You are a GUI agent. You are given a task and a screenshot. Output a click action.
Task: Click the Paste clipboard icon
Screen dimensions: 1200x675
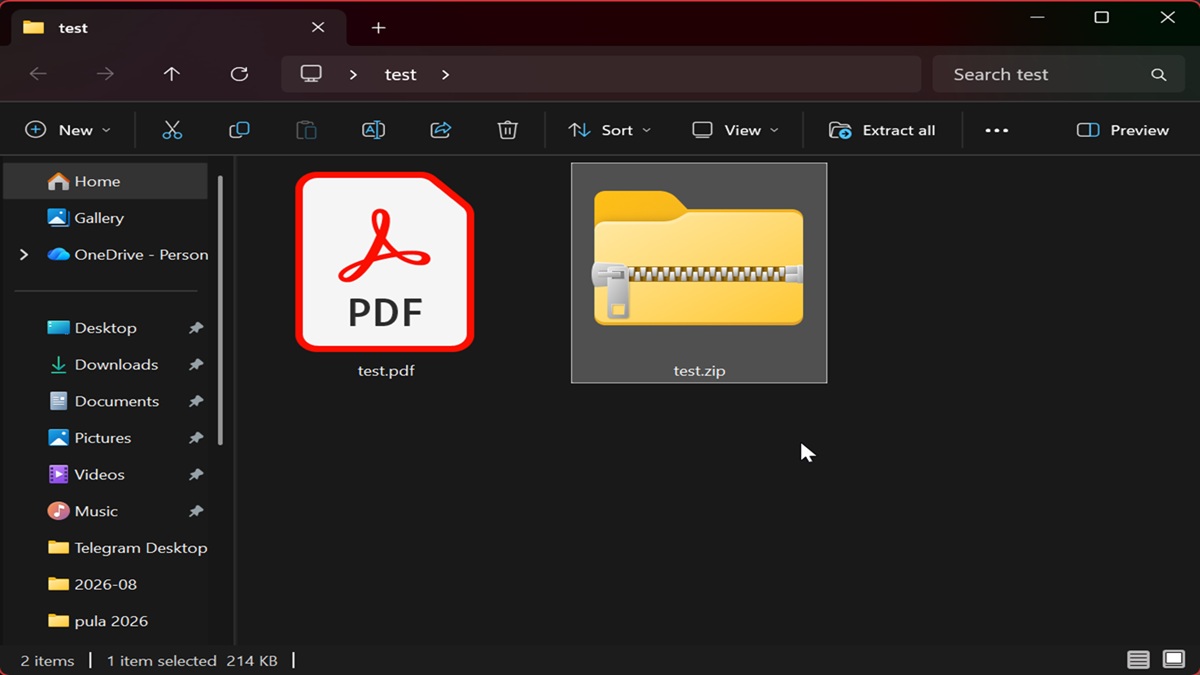point(306,130)
